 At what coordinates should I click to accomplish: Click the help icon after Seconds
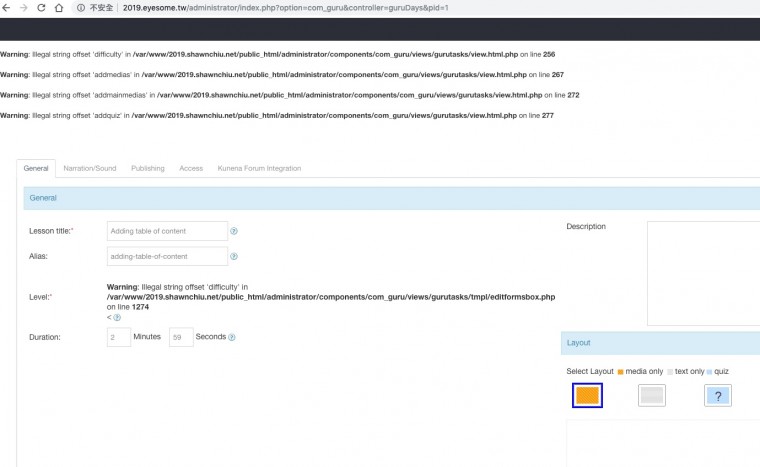click(232, 337)
